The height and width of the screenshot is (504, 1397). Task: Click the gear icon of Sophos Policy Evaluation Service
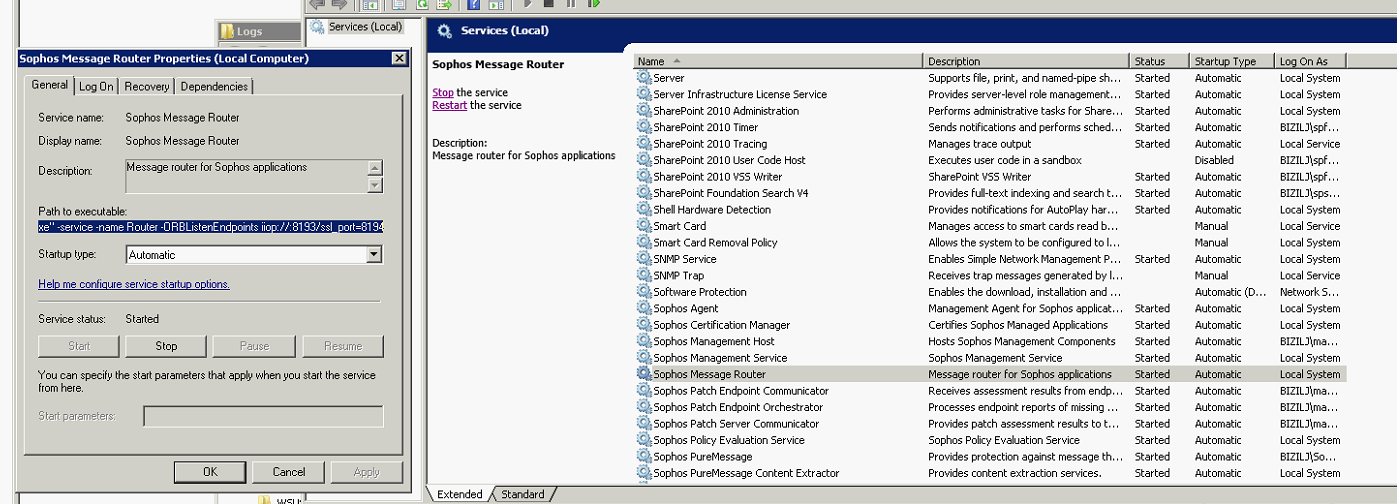point(644,440)
